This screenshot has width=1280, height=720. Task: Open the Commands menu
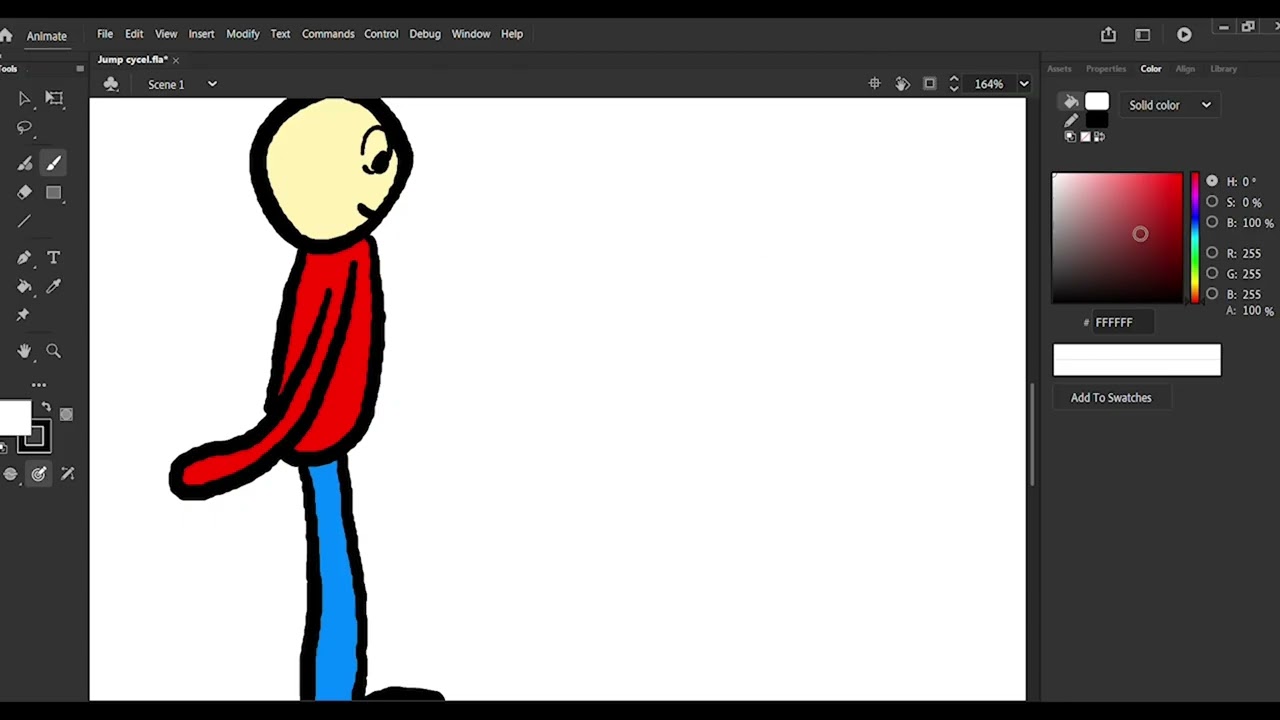click(x=328, y=34)
